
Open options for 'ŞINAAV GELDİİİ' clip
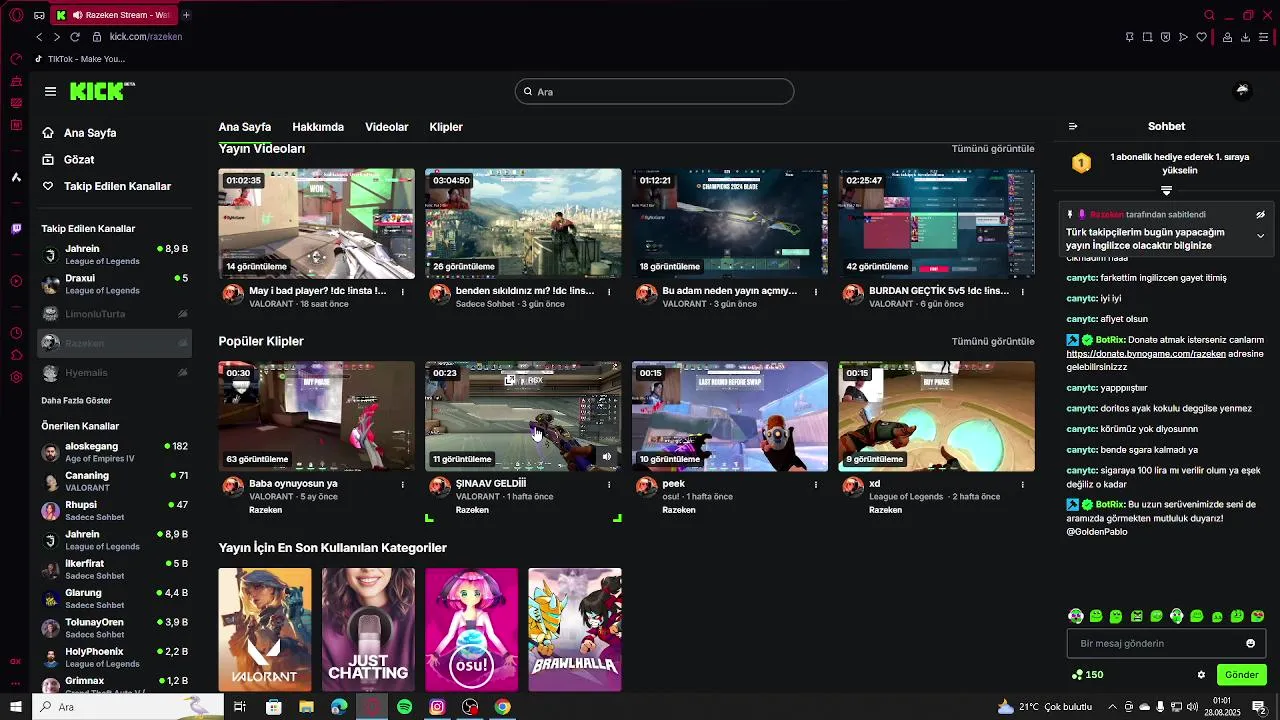click(609, 484)
